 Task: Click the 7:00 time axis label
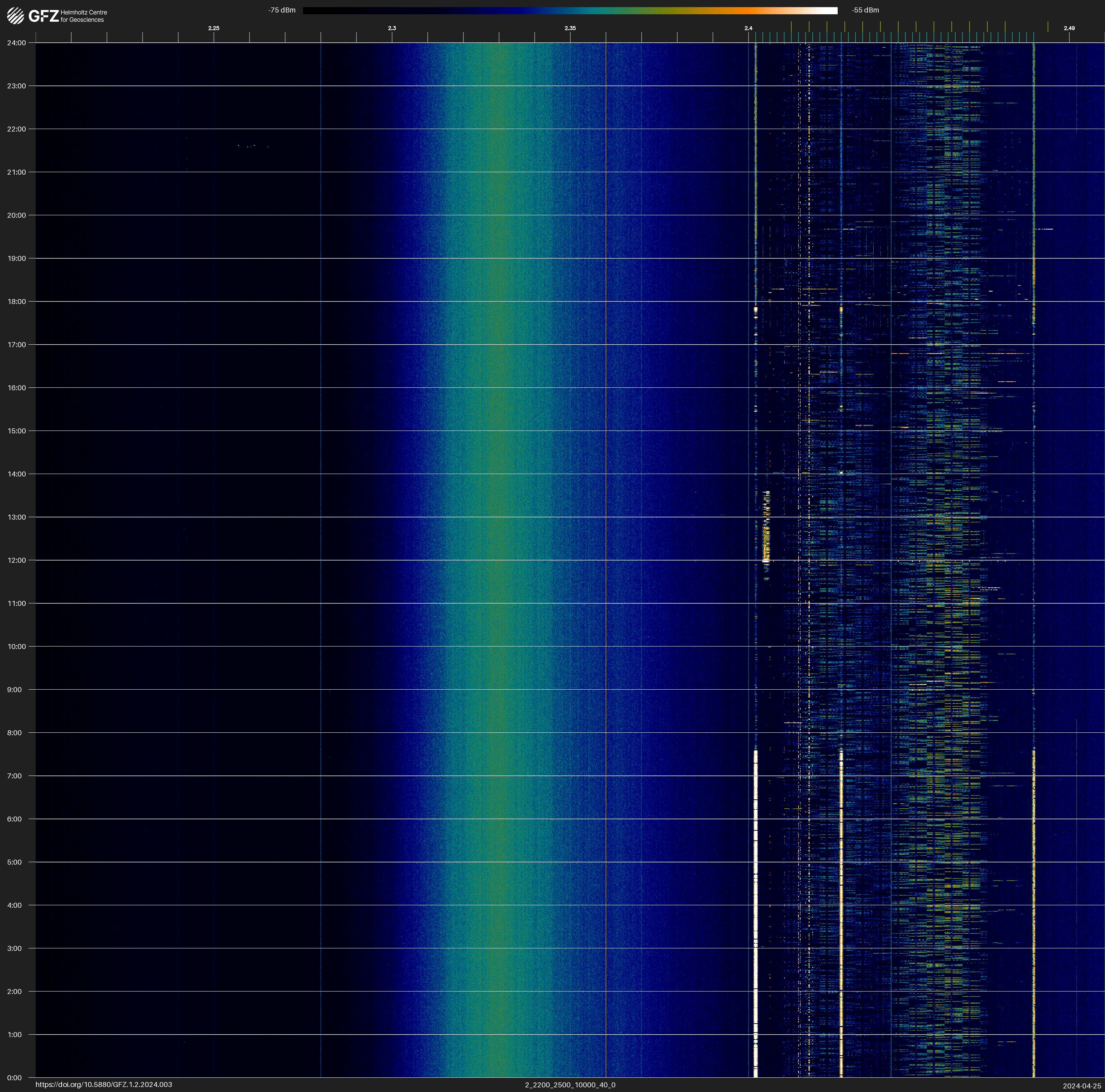click(14, 776)
